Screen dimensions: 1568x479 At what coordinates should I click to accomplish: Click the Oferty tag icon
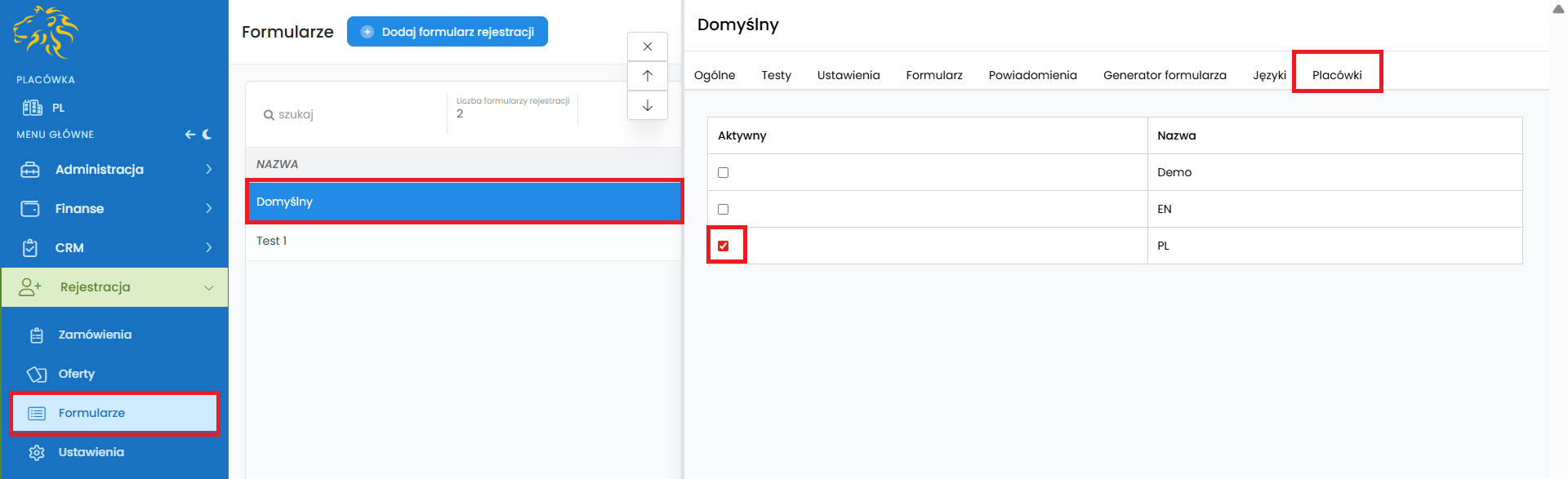[x=37, y=374]
